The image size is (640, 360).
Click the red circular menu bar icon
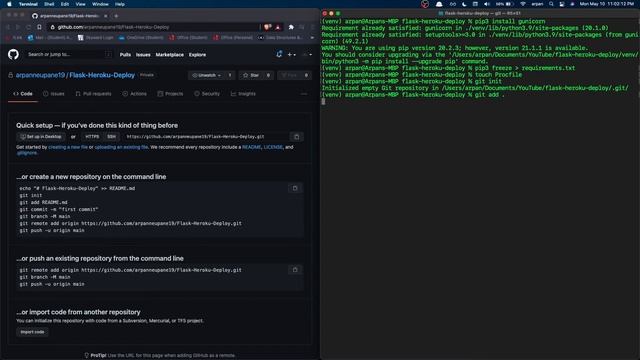425,4
